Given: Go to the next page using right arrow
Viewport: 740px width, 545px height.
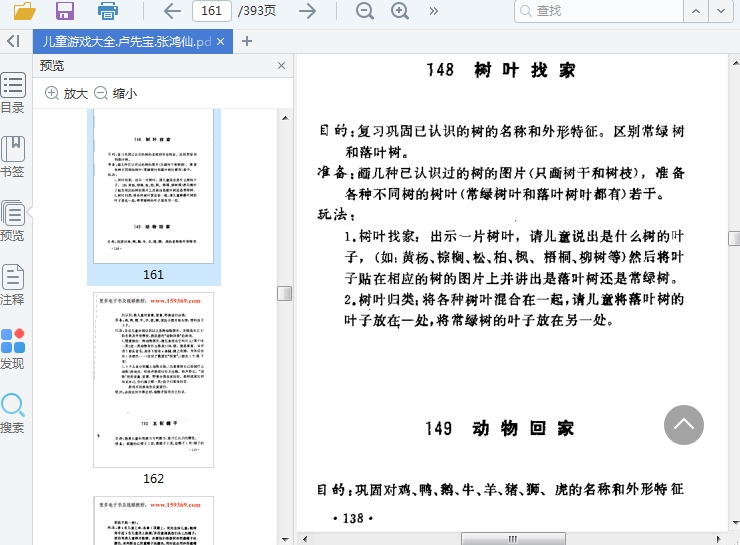Looking at the screenshot, I should coord(307,11).
